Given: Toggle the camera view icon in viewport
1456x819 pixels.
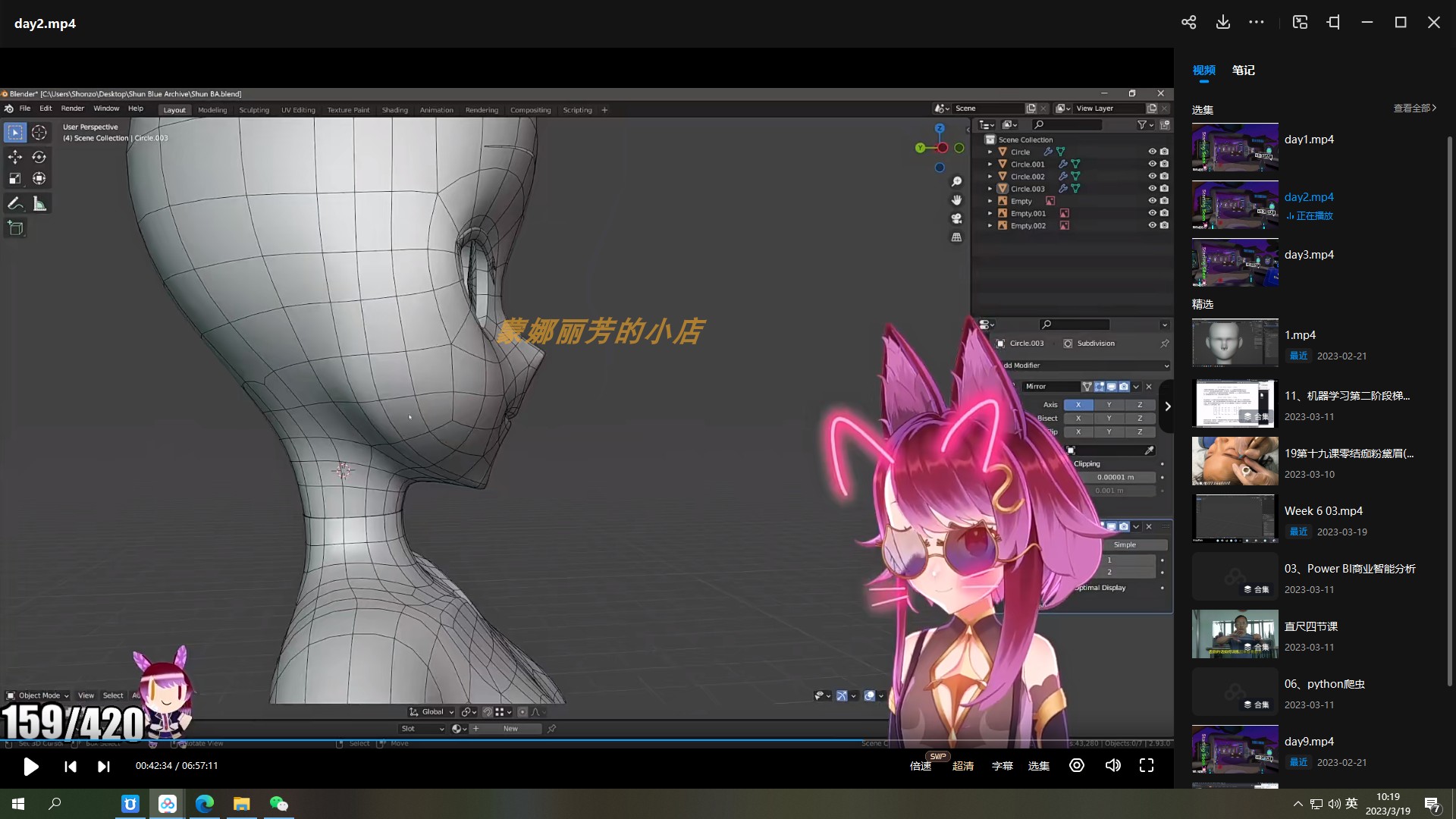Looking at the screenshot, I should click(x=957, y=218).
